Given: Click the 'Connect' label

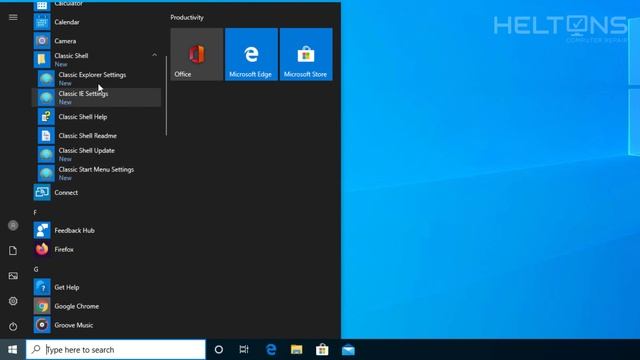Looking at the screenshot, I should (66, 193).
